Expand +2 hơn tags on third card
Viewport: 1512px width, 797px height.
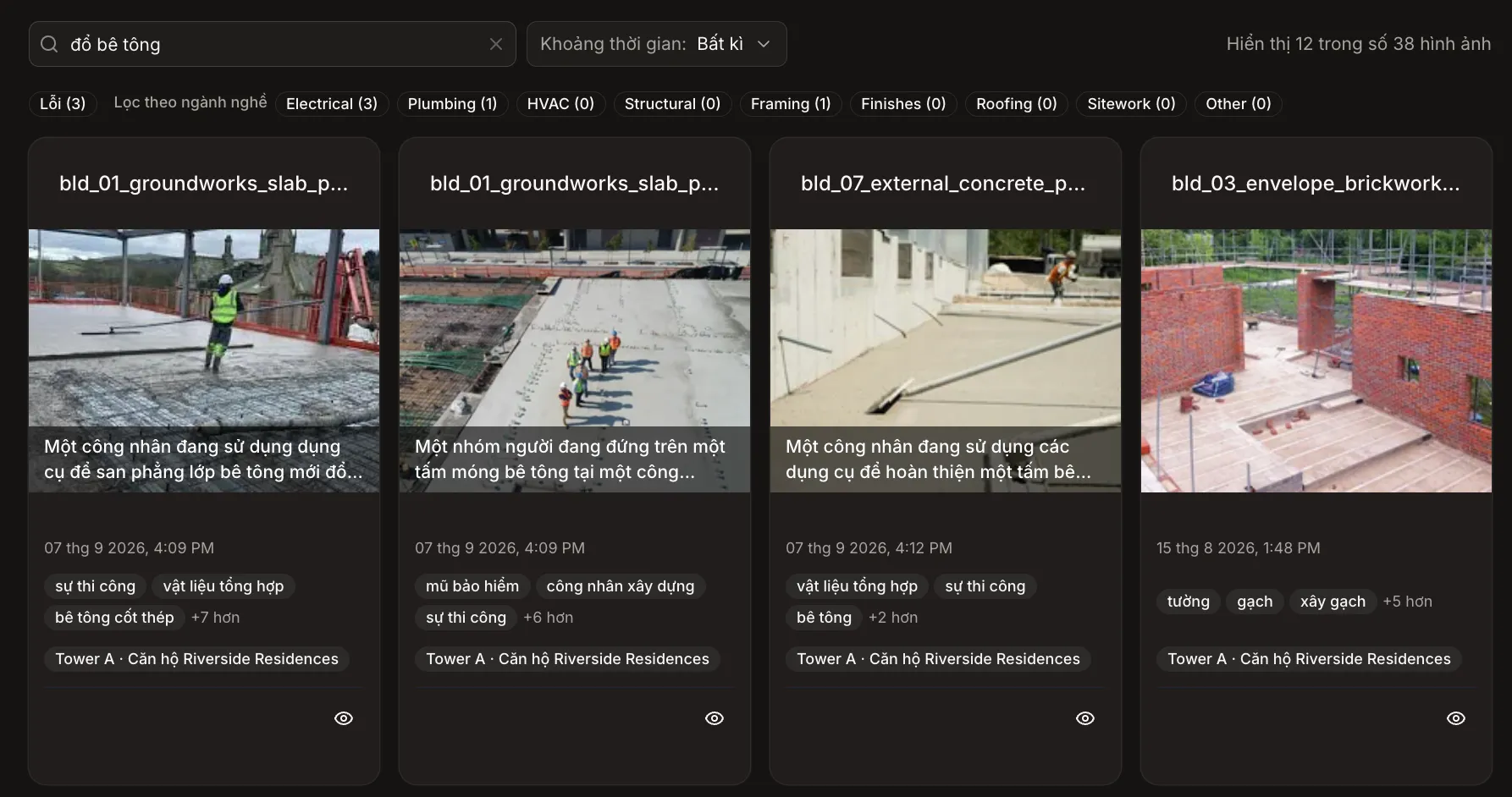point(893,618)
